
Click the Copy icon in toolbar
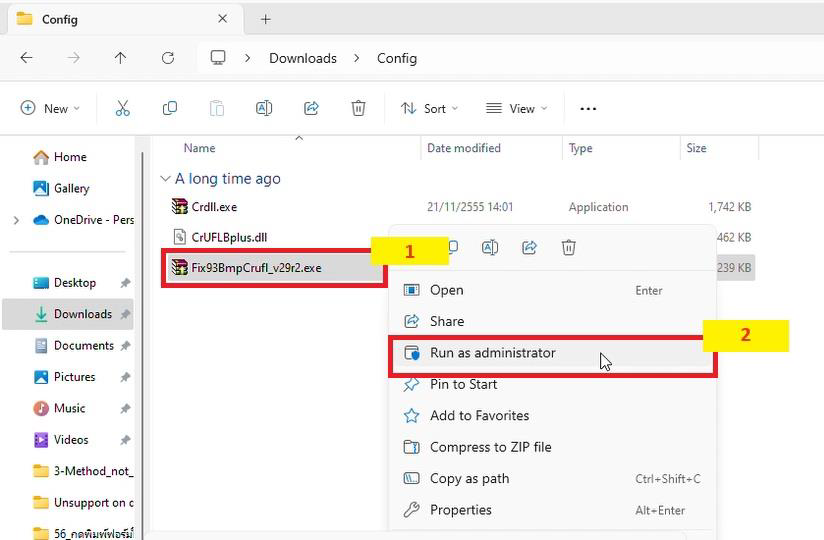(170, 108)
